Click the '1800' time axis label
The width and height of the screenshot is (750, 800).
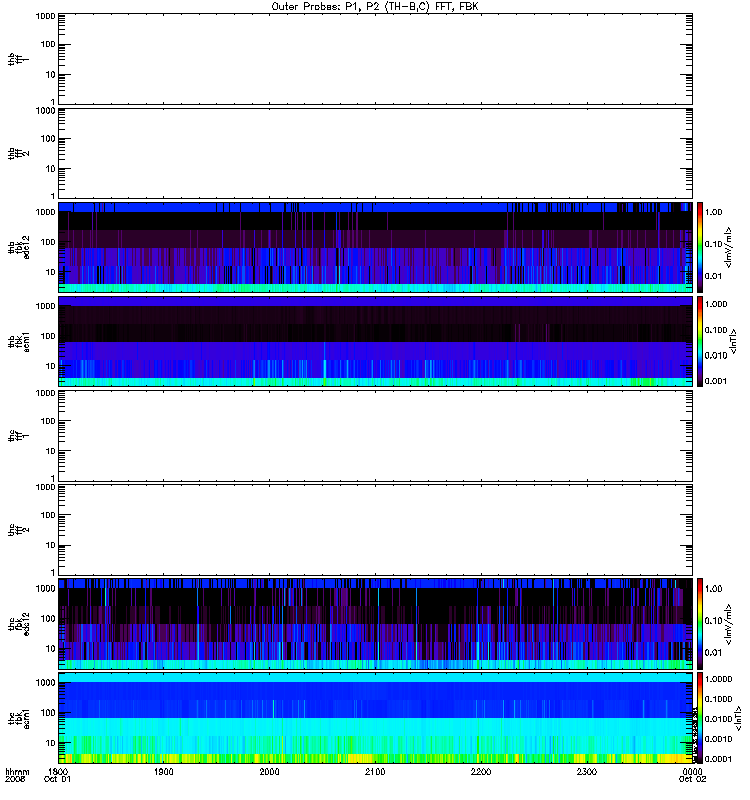58,772
